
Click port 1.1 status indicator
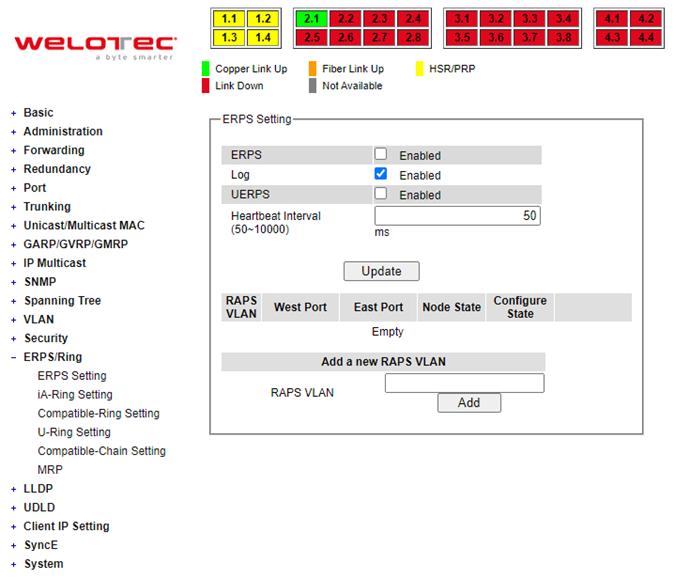229,19
